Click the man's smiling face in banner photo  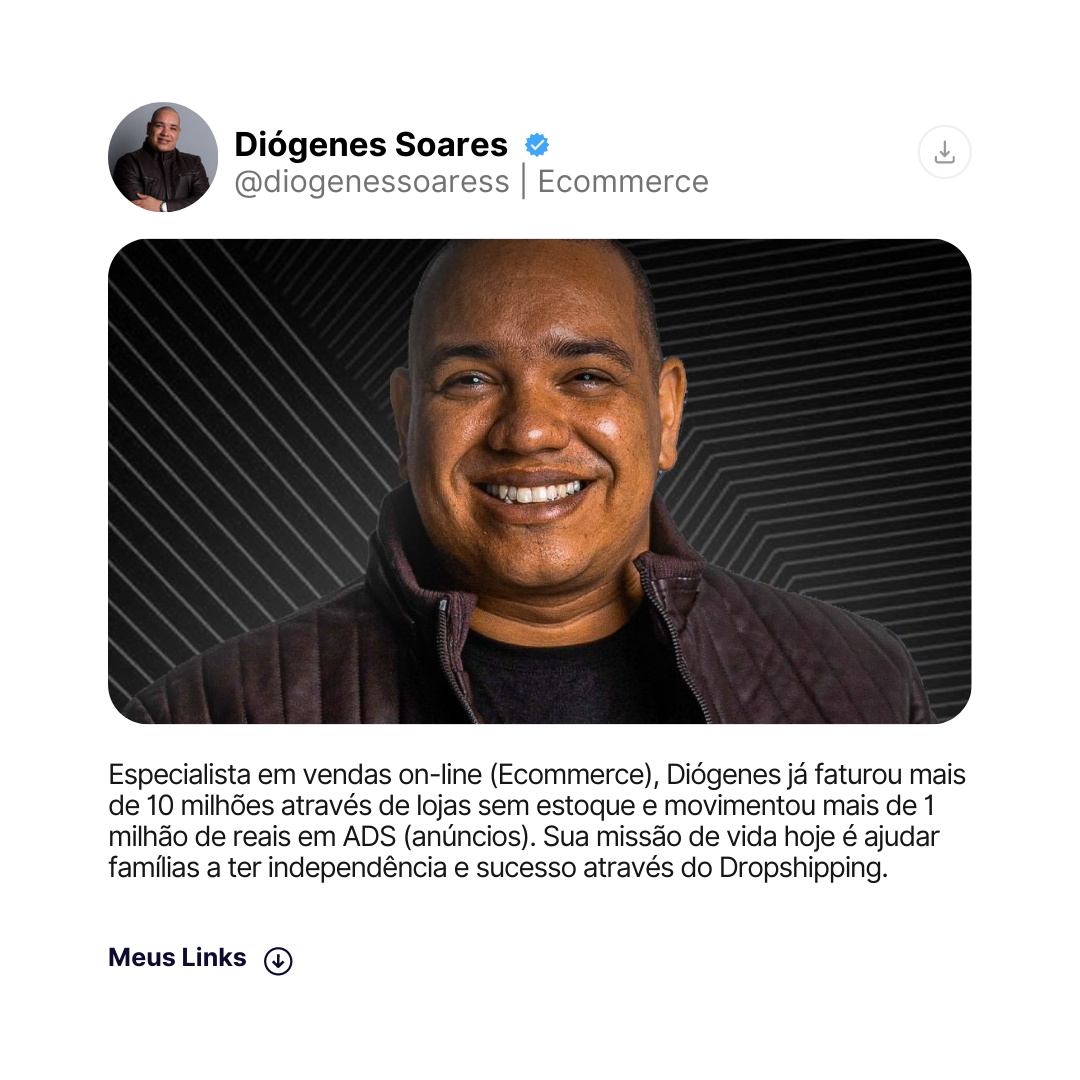(x=530, y=427)
